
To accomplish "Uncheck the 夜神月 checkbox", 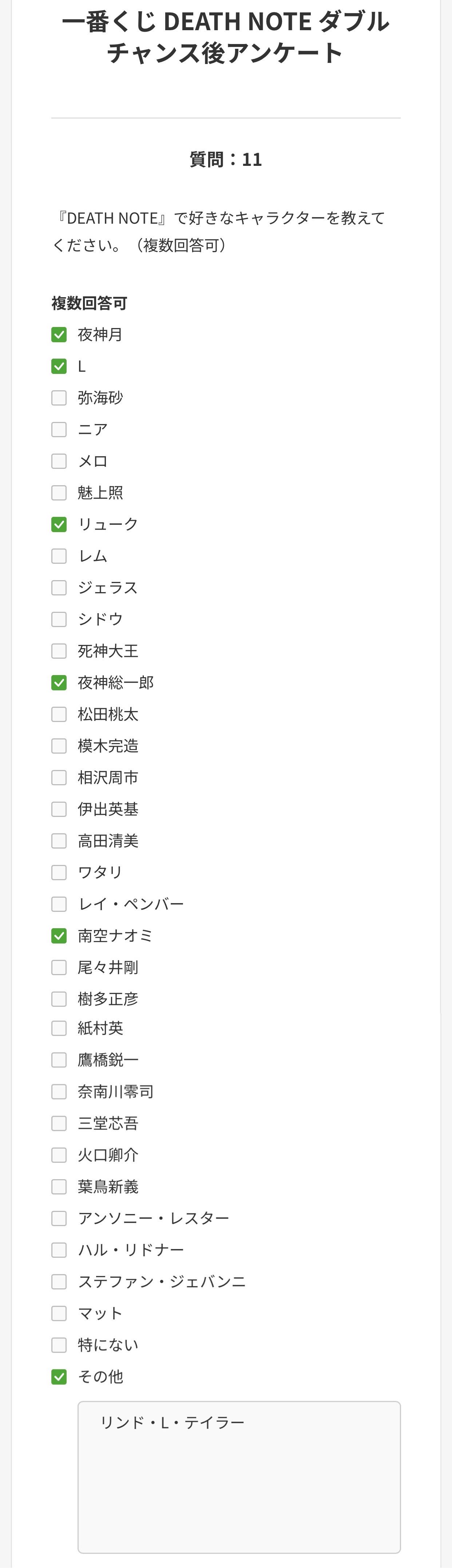I will [x=59, y=335].
